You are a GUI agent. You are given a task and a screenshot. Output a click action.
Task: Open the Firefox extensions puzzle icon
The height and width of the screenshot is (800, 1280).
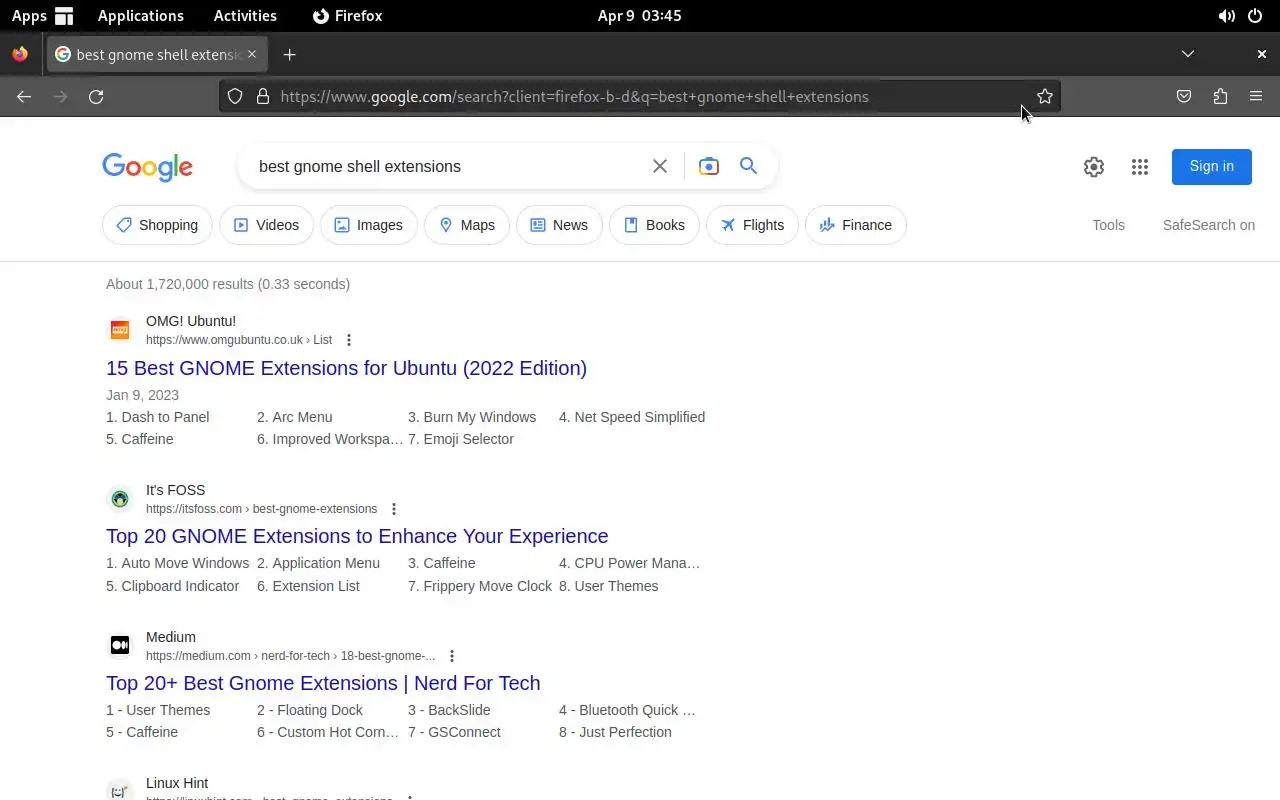pyautogui.click(x=1220, y=96)
